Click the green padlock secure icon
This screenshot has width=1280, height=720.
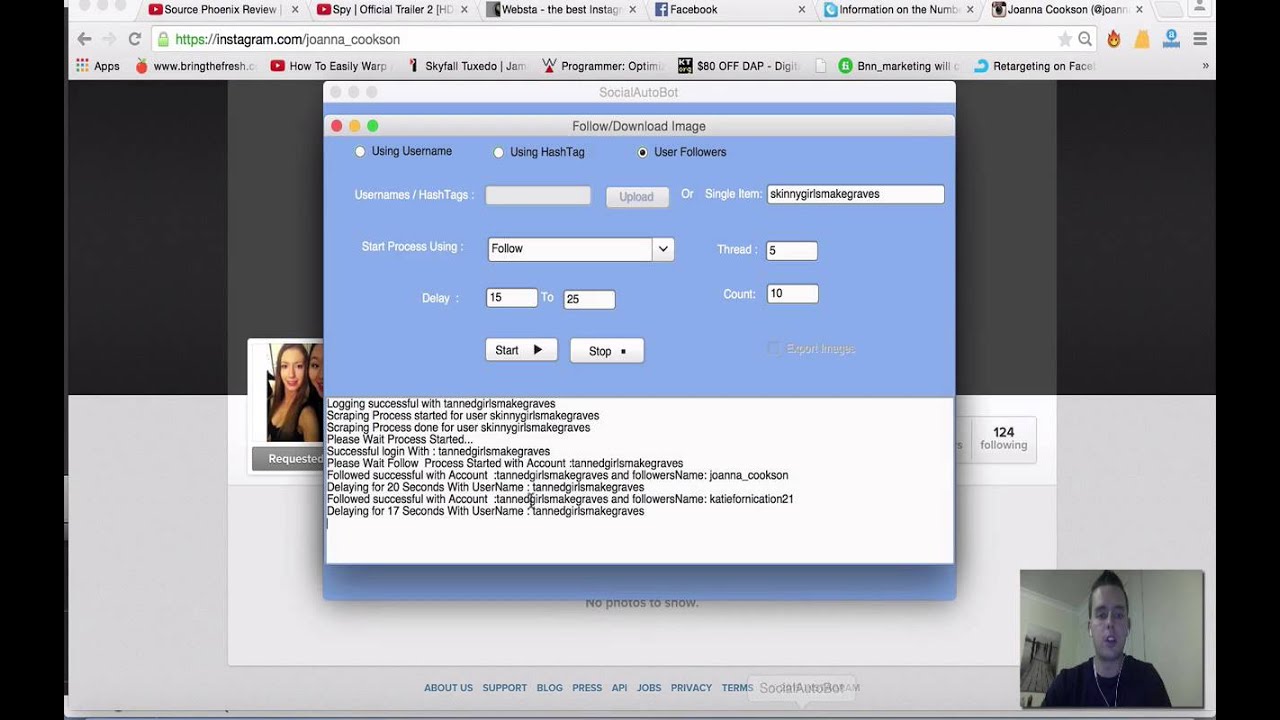click(163, 39)
